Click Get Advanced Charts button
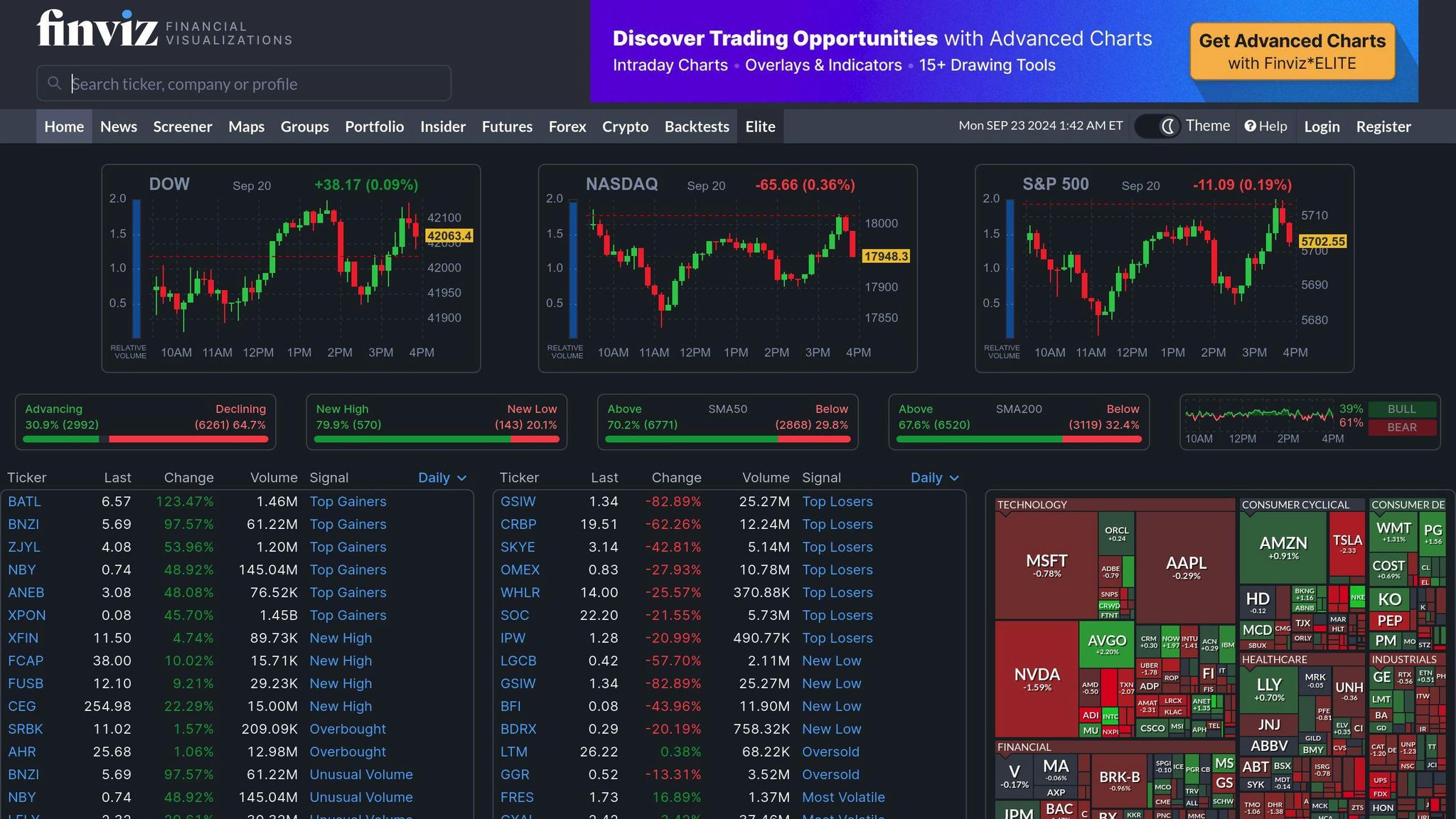This screenshot has width=1456, height=819. coord(1292,51)
